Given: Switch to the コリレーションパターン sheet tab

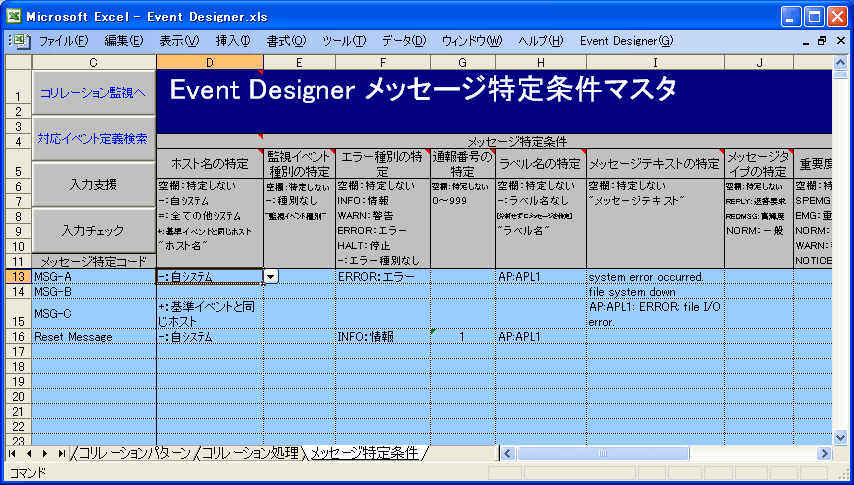Looking at the screenshot, I should pyautogui.click(x=132, y=454).
